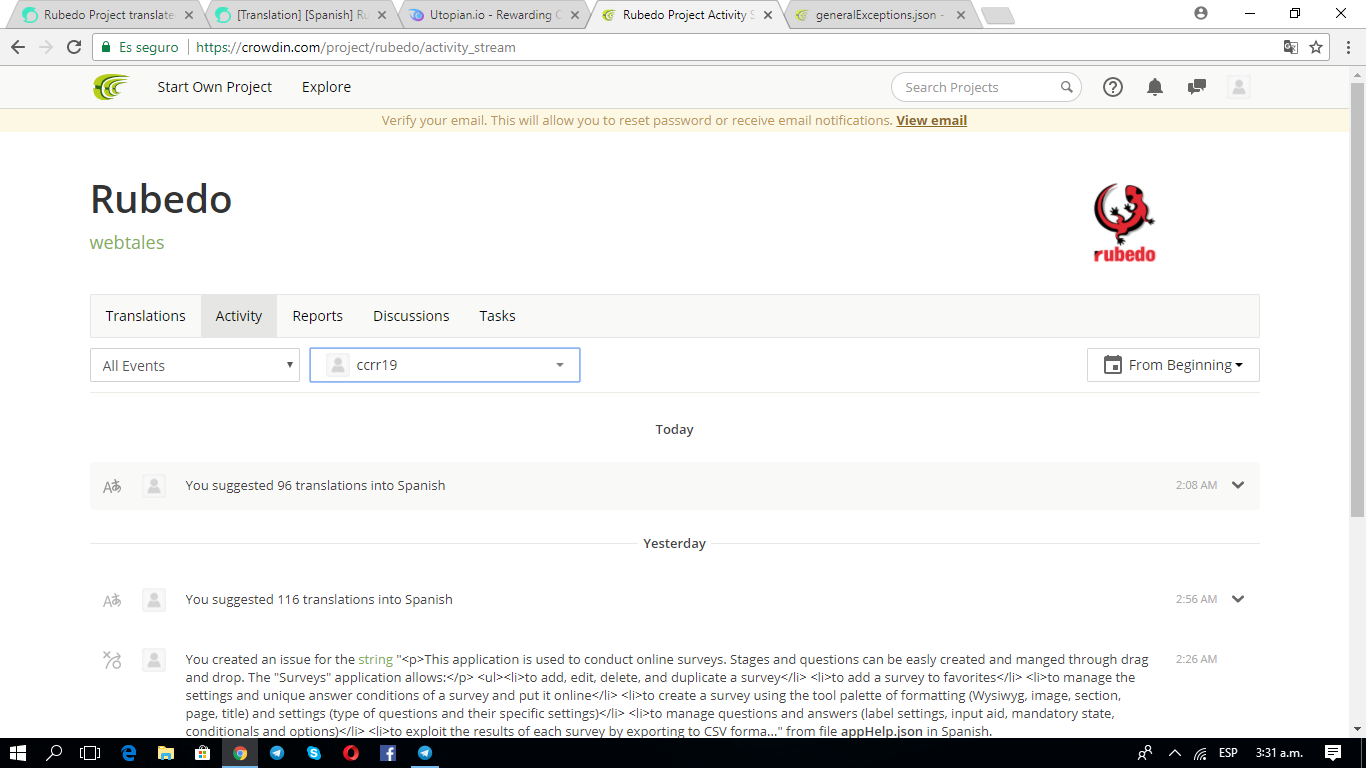Click the issue icon beside created issue entry
The image size is (1366, 768).
pos(112,660)
